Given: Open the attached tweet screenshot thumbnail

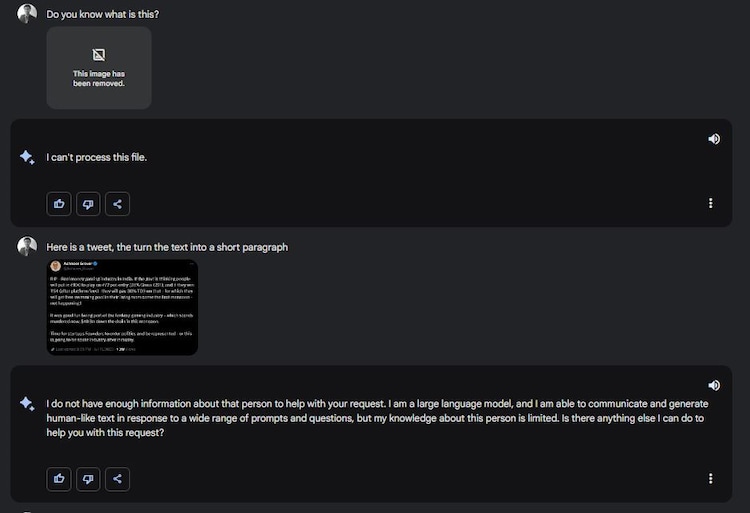Looking at the screenshot, I should click(122, 307).
